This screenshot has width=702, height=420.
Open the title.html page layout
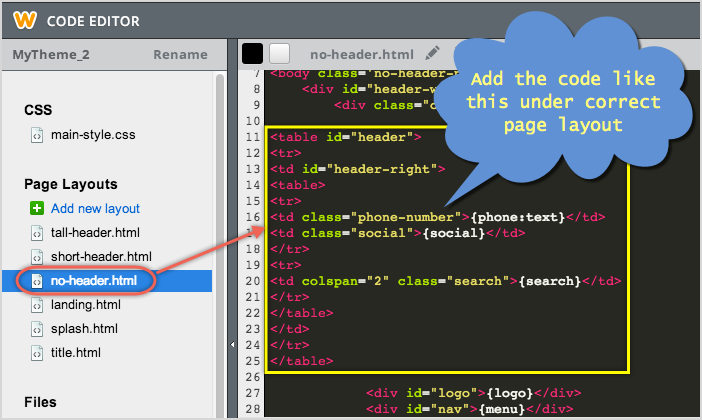75,352
